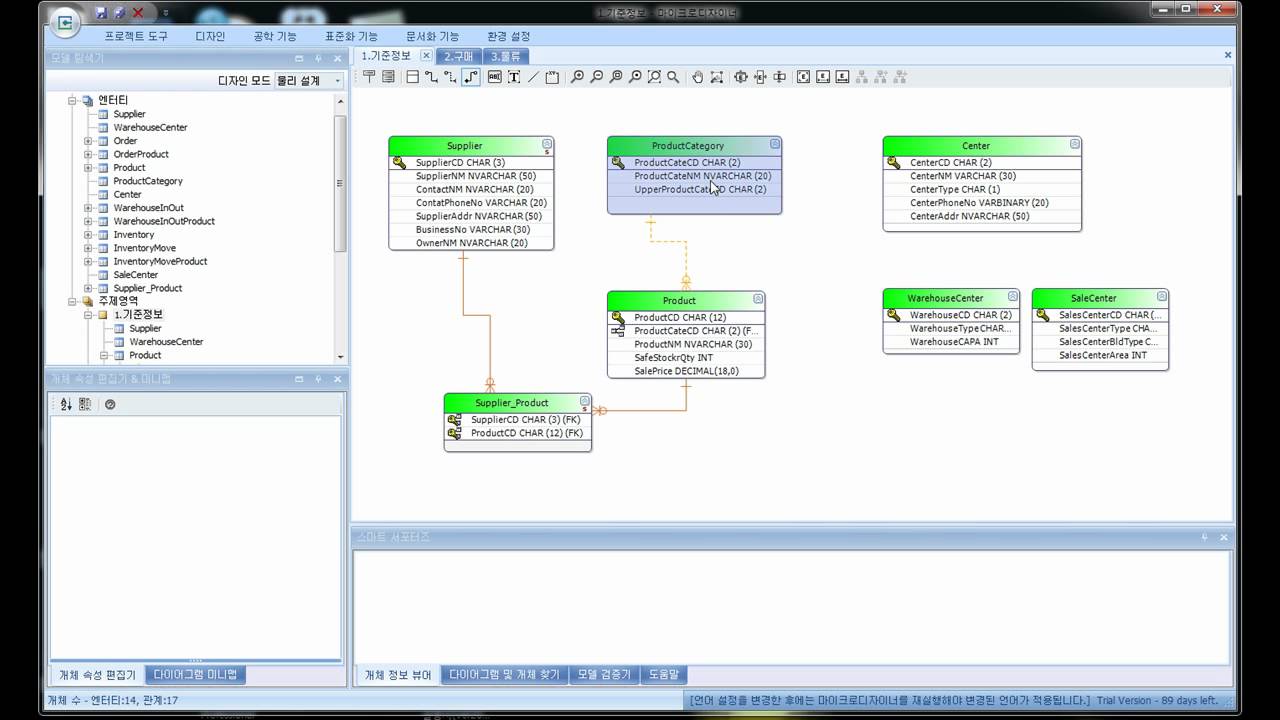1280x720 pixels.
Task: Close the 1.기준정보 tab
Action: click(426, 56)
